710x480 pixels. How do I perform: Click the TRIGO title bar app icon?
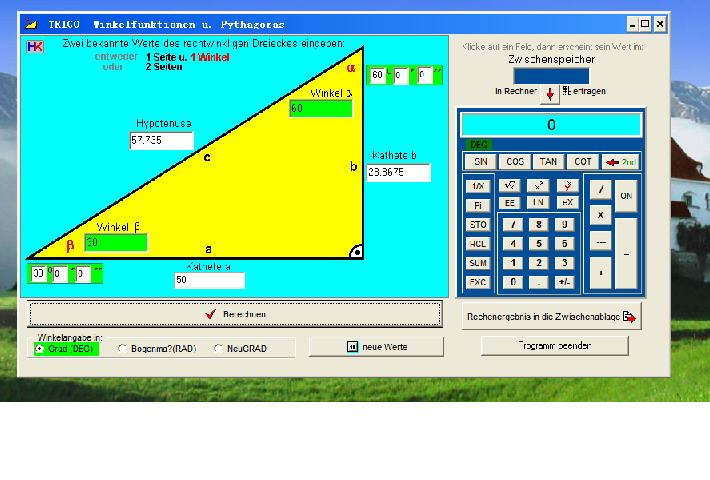[30, 24]
